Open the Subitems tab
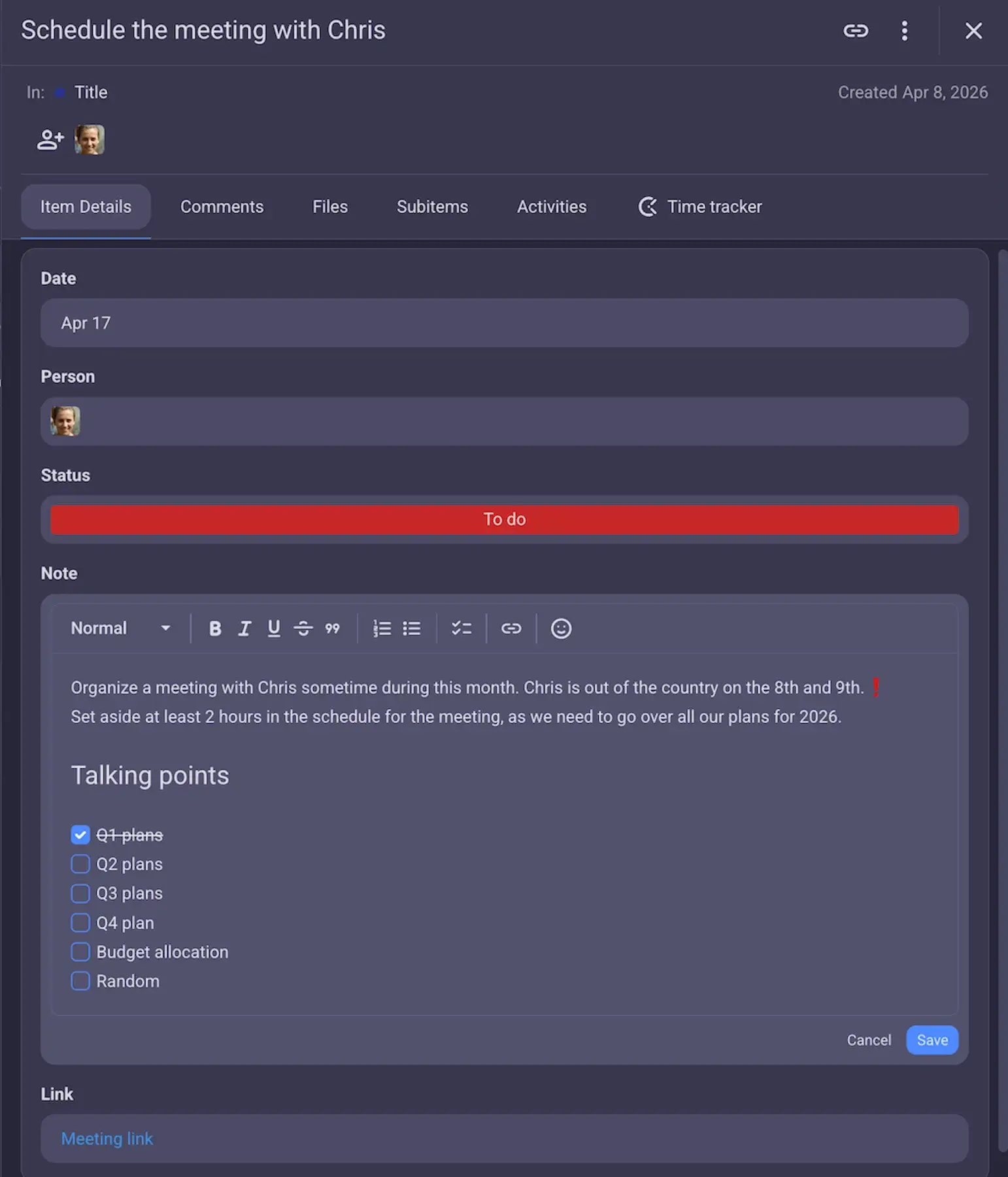The width and height of the screenshot is (1008, 1177). (x=432, y=207)
